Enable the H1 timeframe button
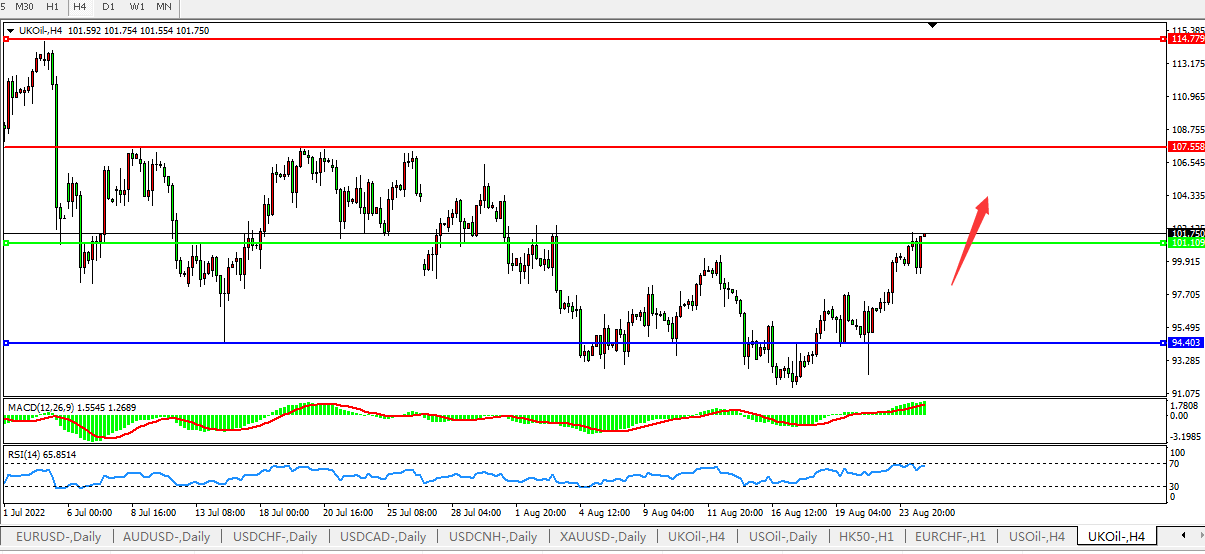Screen dimensions: 1205x554 click(53, 7)
